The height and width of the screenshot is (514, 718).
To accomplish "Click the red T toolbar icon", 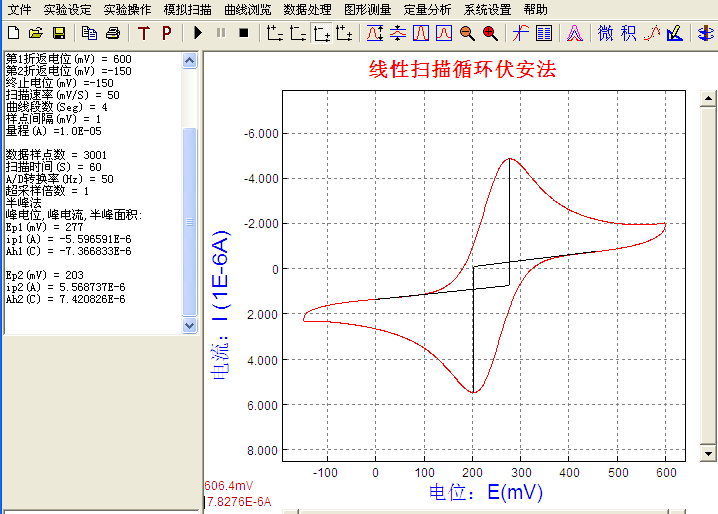I will 143,33.
